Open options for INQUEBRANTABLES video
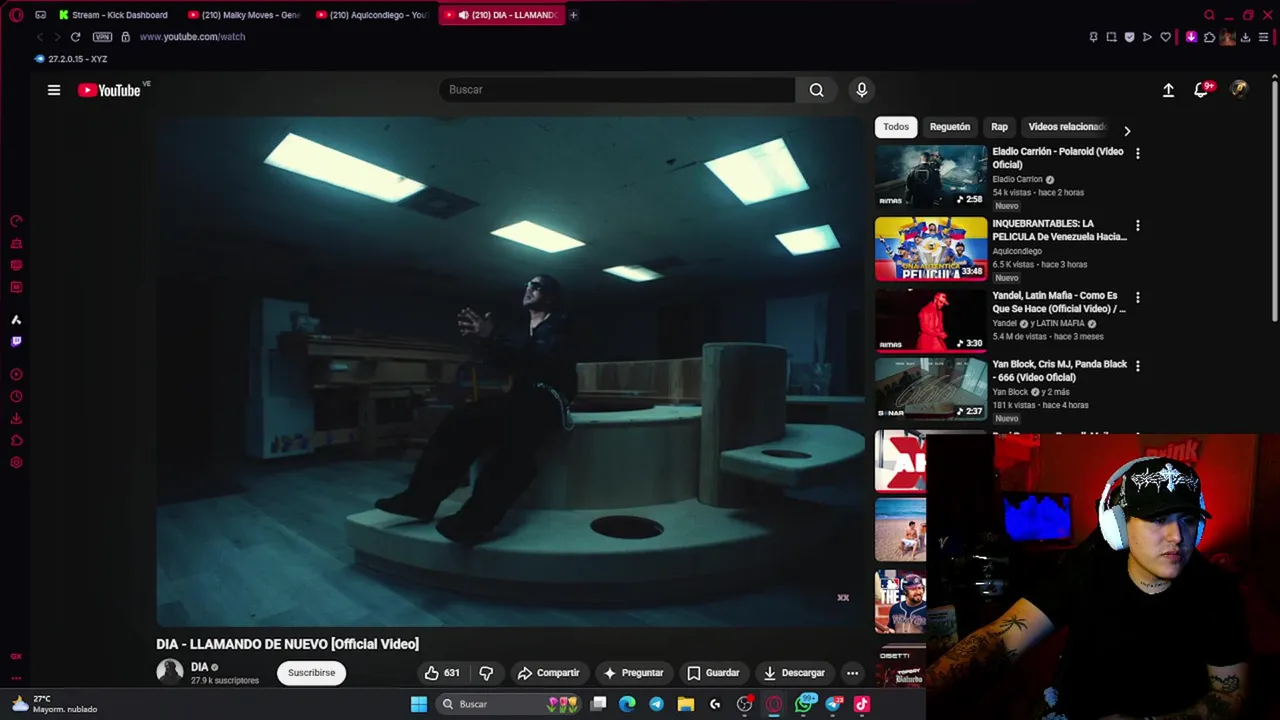This screenshot has width=1280, height=720. pos(1137,225)
